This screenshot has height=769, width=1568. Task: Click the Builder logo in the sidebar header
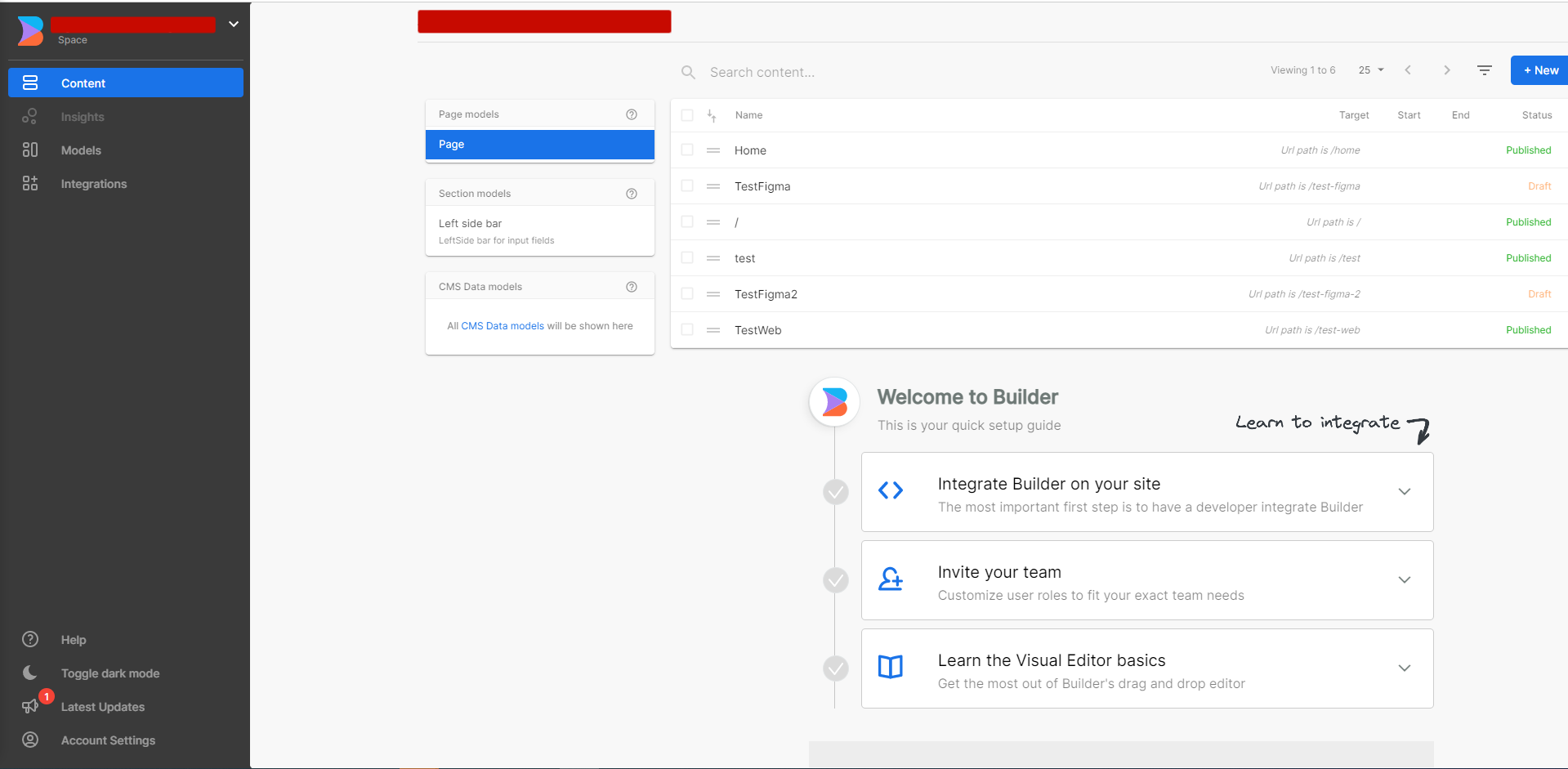[30, 31]
